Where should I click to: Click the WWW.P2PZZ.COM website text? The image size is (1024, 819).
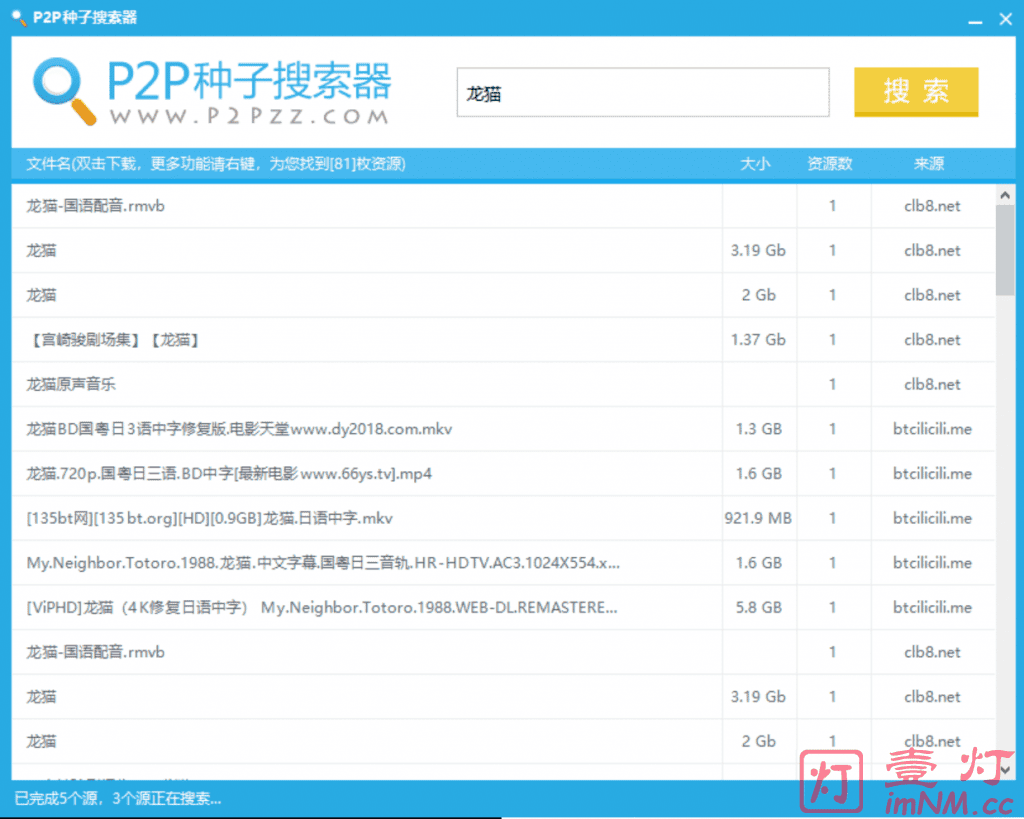coord(248,116)
